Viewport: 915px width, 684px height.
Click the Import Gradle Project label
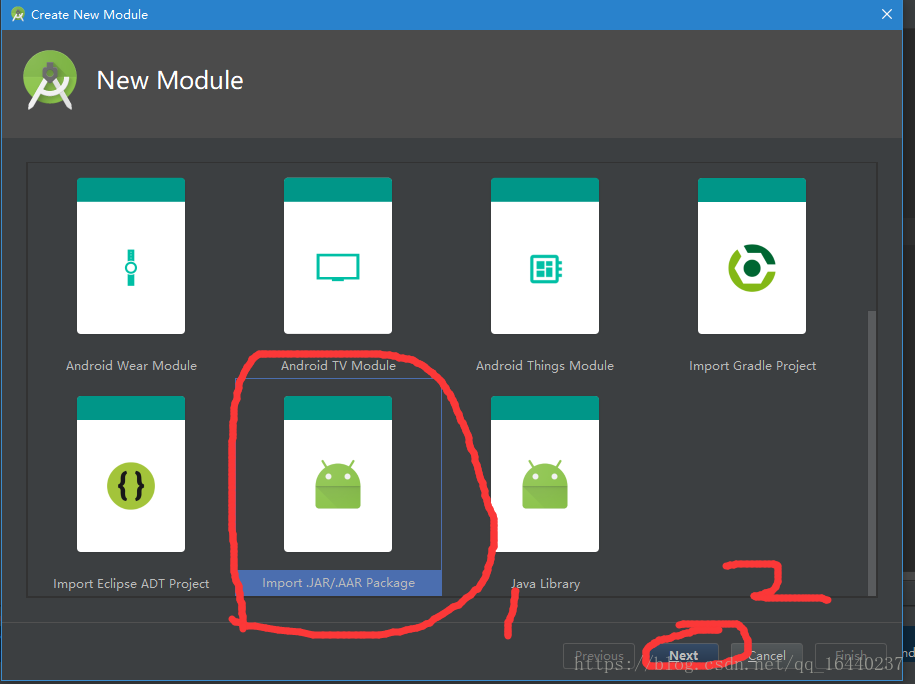pyautogui.click(x=752, y=365)
